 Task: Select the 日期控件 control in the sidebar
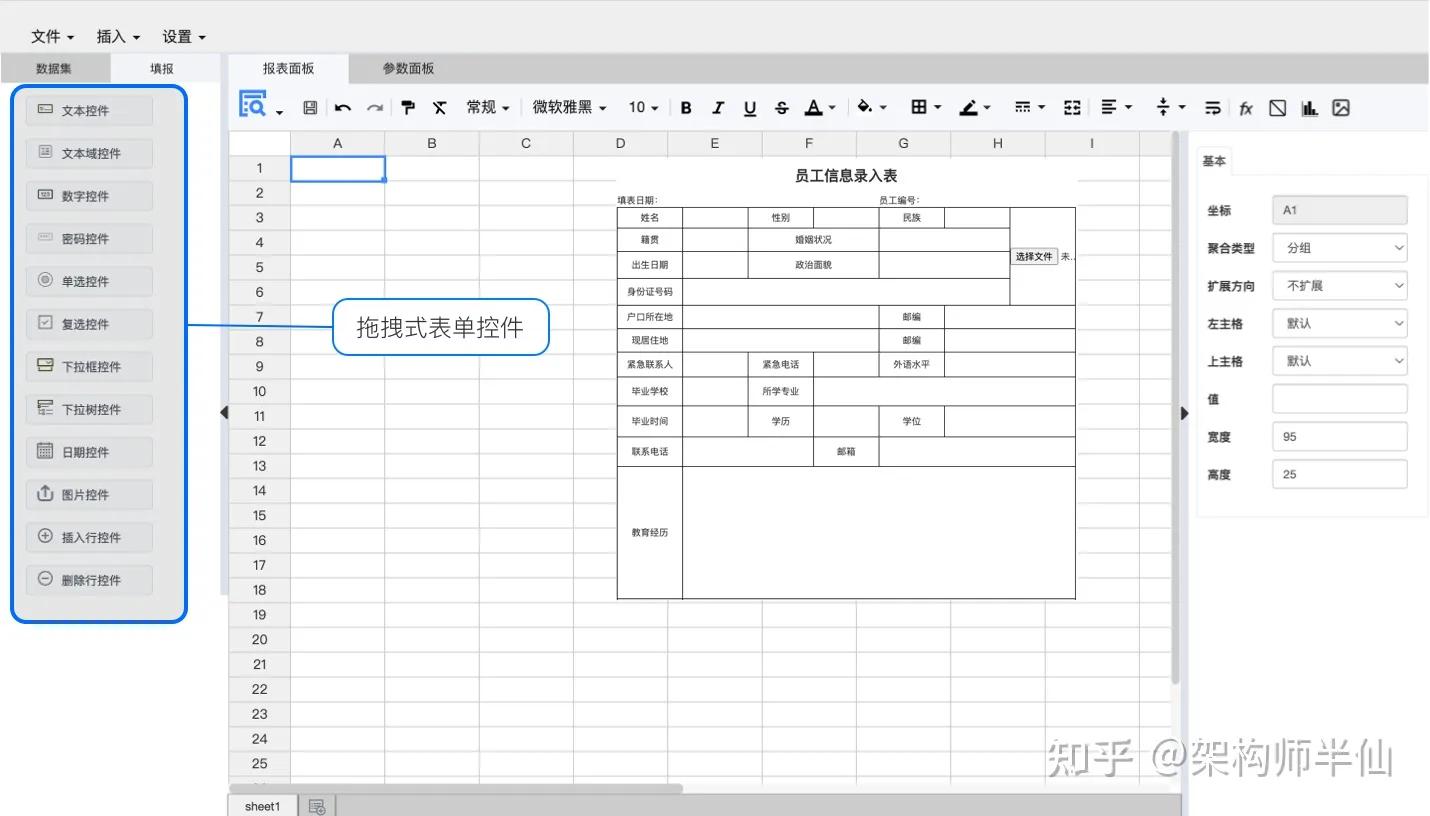click(x=88, y=451)
